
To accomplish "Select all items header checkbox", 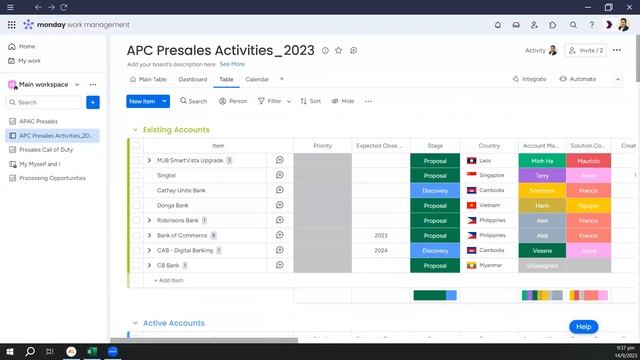I will click(x=137, y=146).
